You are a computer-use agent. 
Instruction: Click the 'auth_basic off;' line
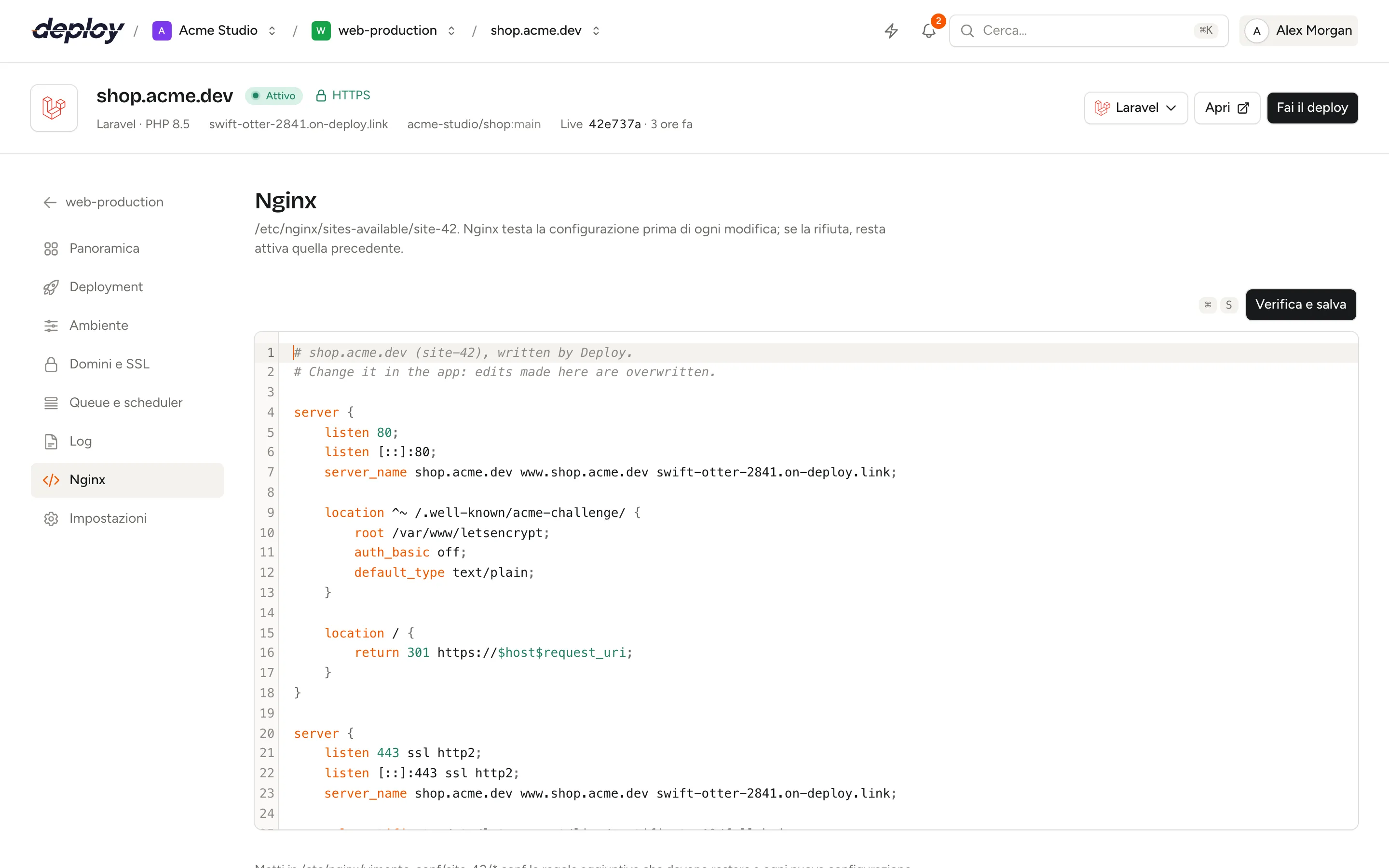tap(410, 552)
